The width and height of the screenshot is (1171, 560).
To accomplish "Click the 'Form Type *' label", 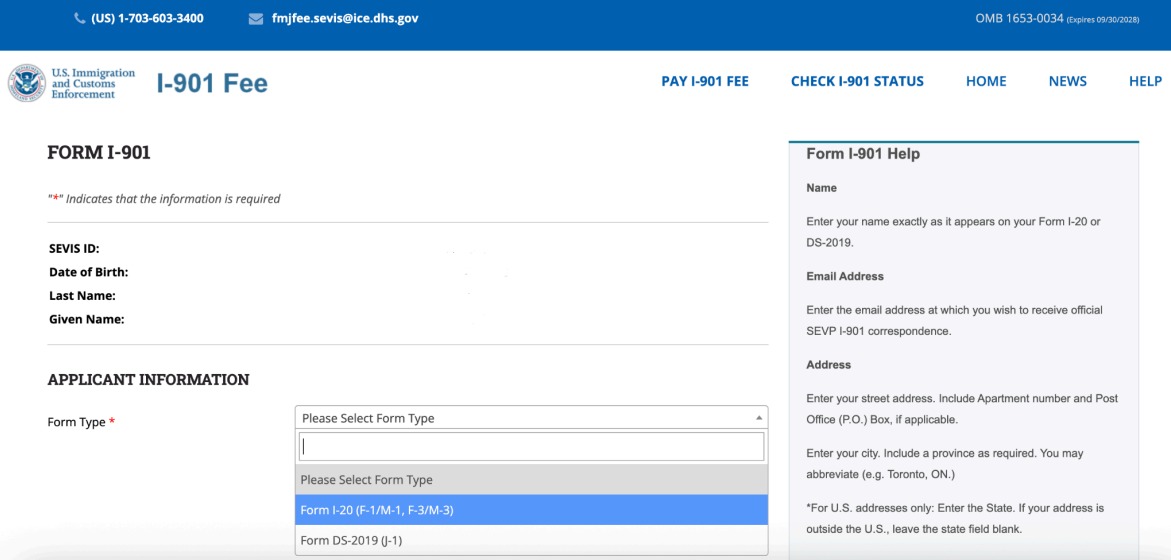I will pyautogui.click(x=81, y=422).
